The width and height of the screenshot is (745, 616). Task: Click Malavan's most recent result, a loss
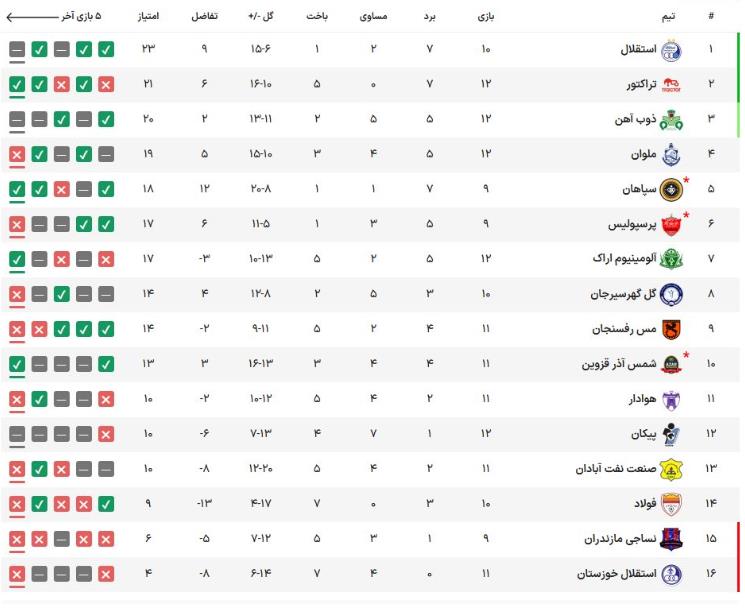click(x=17, y=154)
